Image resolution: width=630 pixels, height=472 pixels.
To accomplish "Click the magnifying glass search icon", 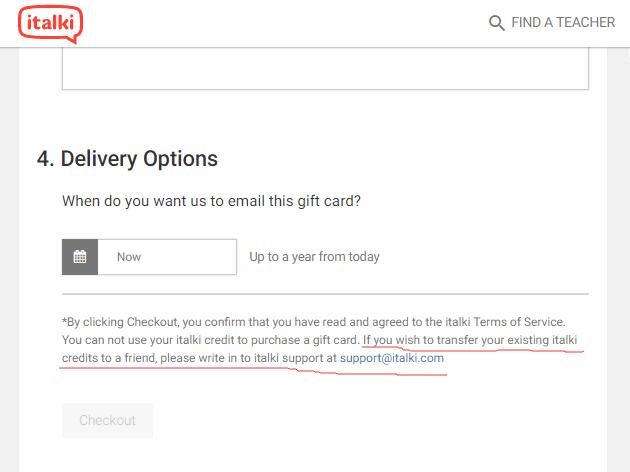I will (x=496, y=23).
